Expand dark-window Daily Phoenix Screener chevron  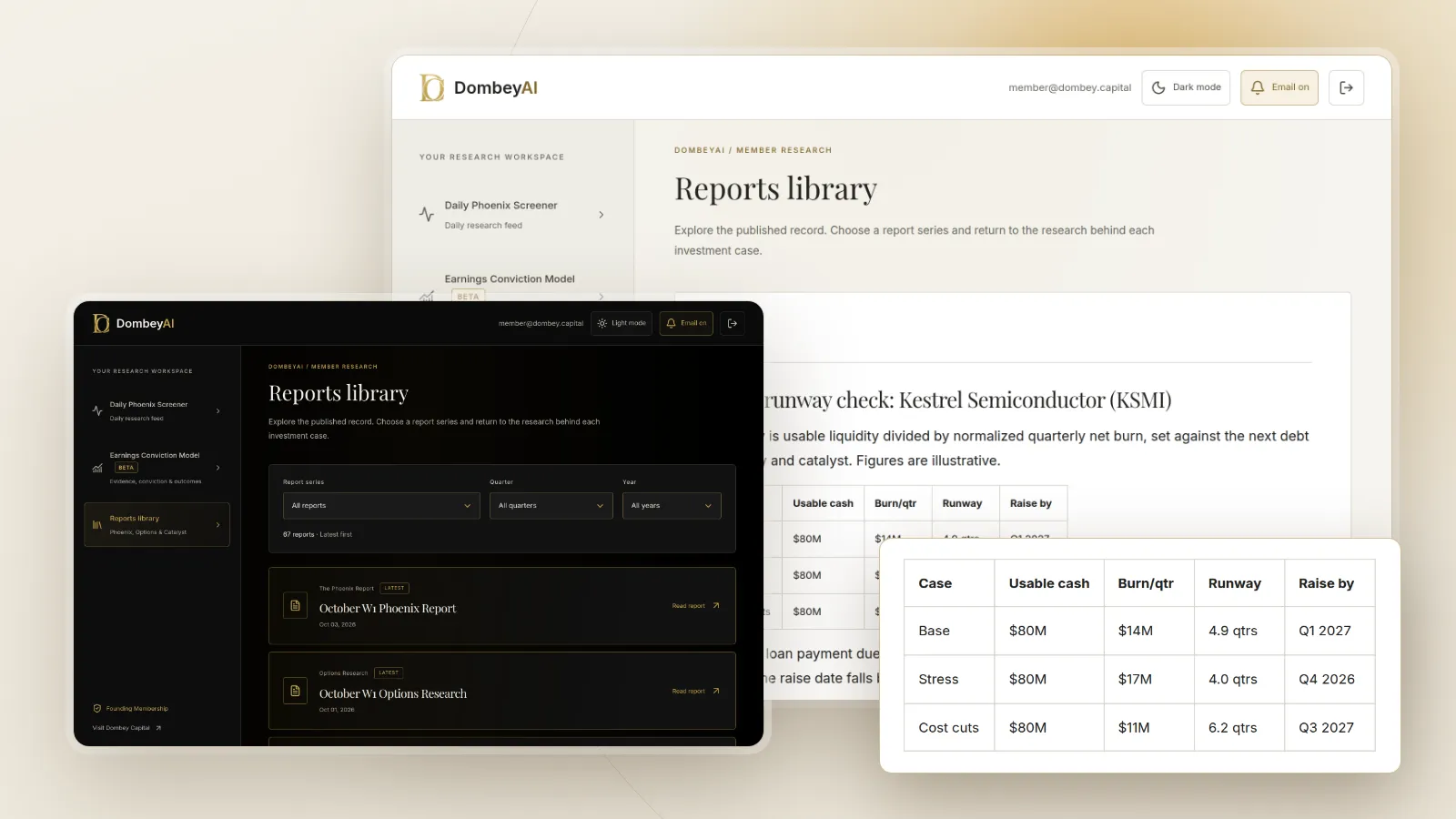218,411
